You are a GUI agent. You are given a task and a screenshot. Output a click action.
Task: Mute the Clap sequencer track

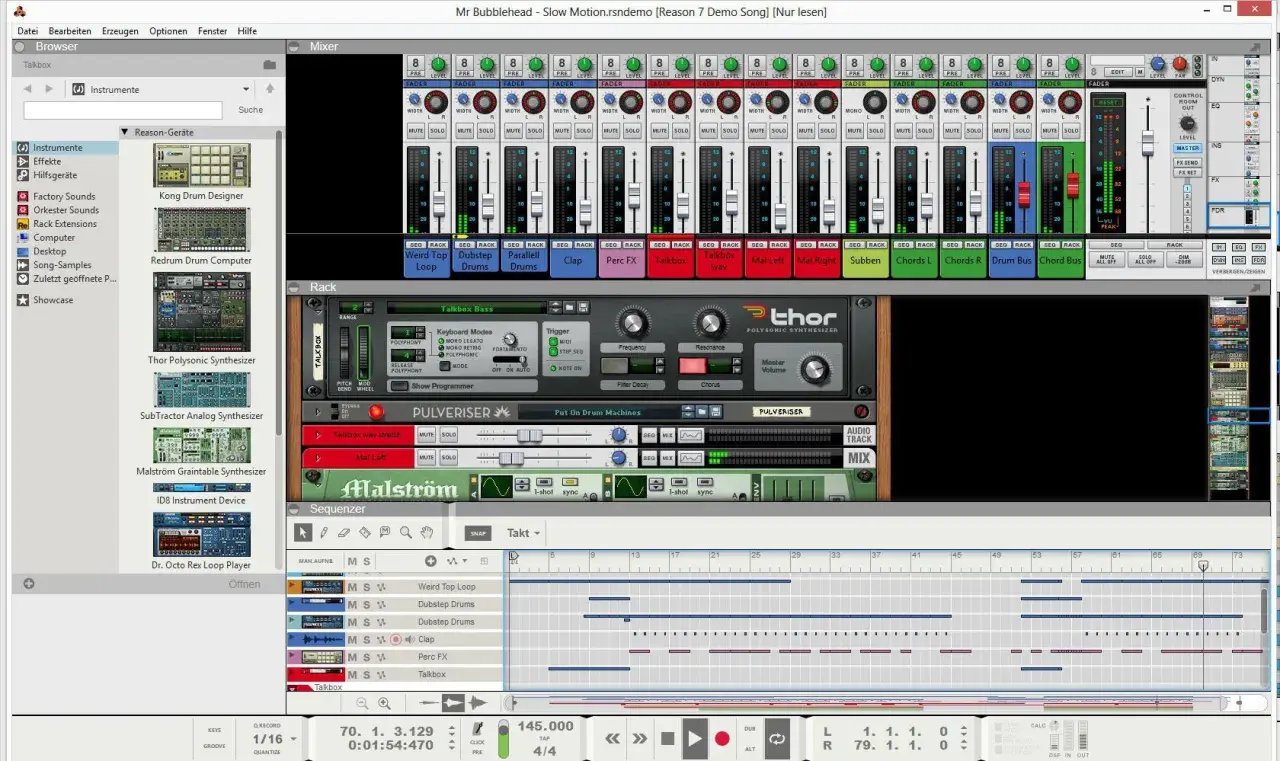352,639
